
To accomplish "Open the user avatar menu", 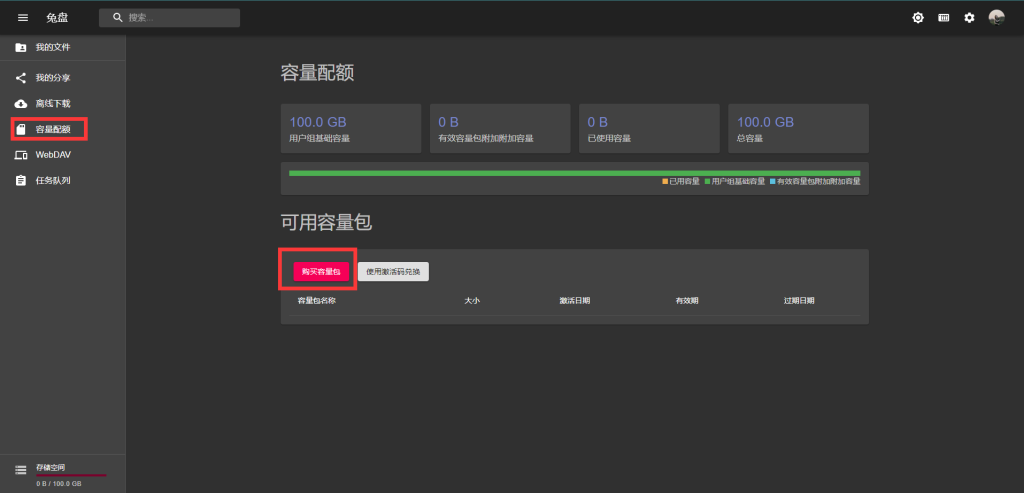I will coord(996,18).
